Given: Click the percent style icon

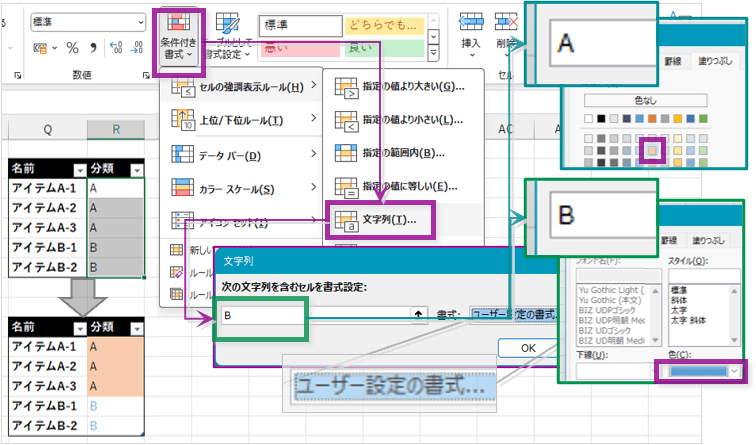Looking at the screenshot, I should pyautogui.click(x=72, y=47).
